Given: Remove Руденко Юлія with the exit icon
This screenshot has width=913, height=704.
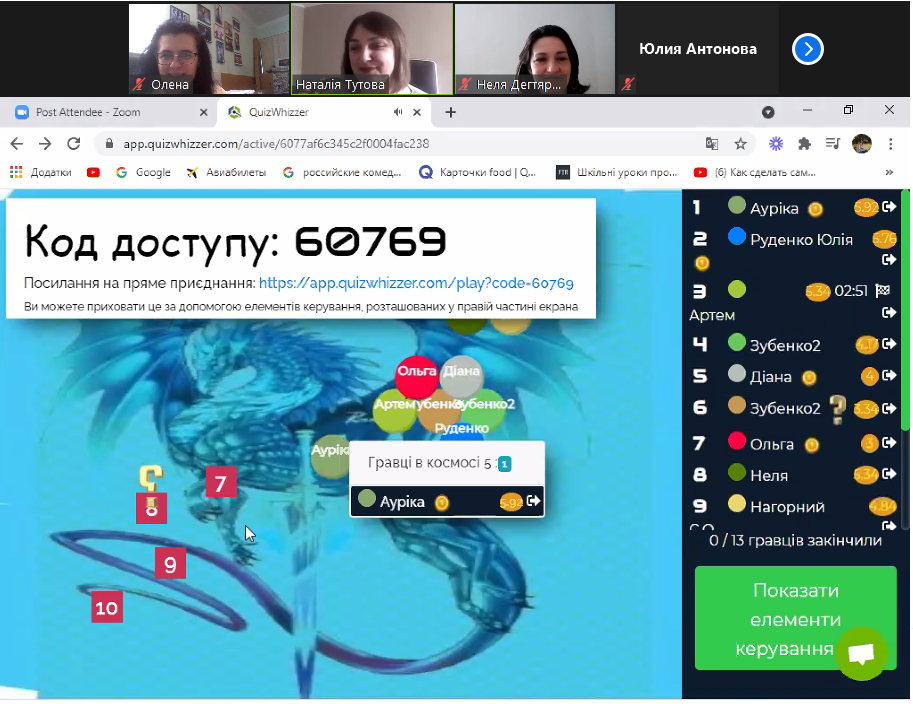Looking at the screenshot, I should [x=889, y=260].
